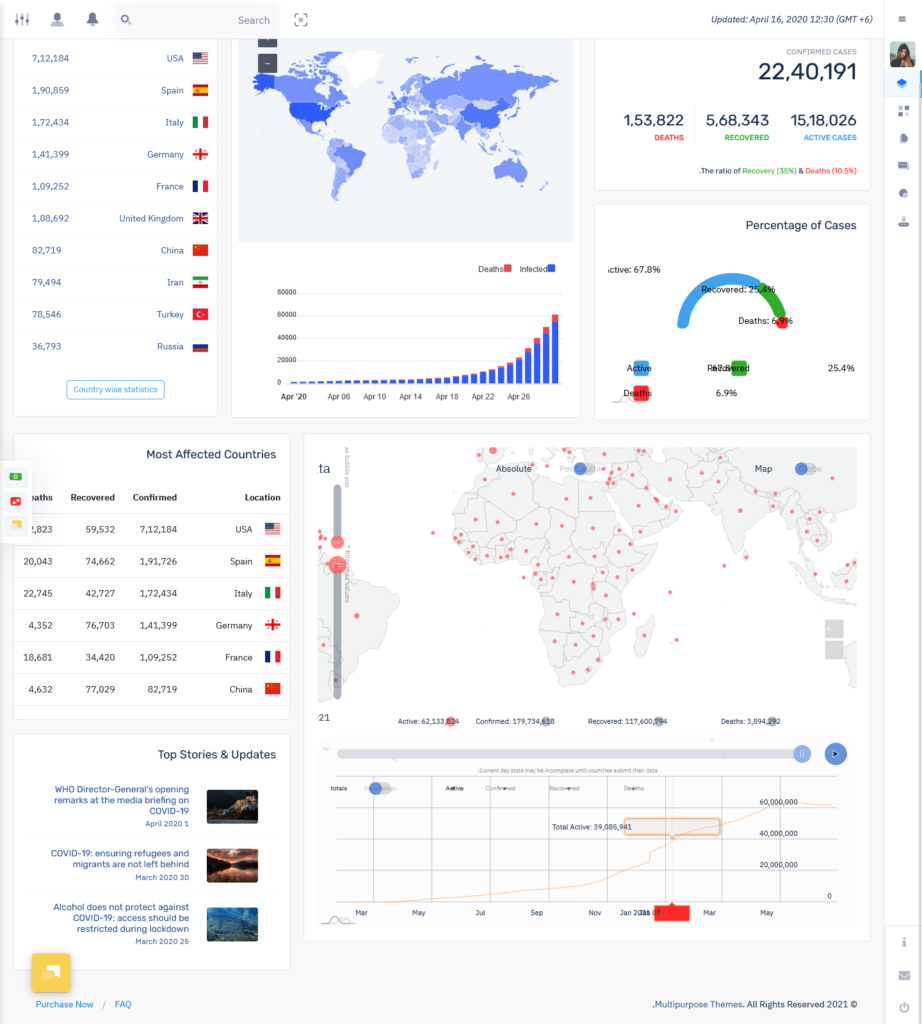Click the yellow folder floating side icon

[16, 525]
